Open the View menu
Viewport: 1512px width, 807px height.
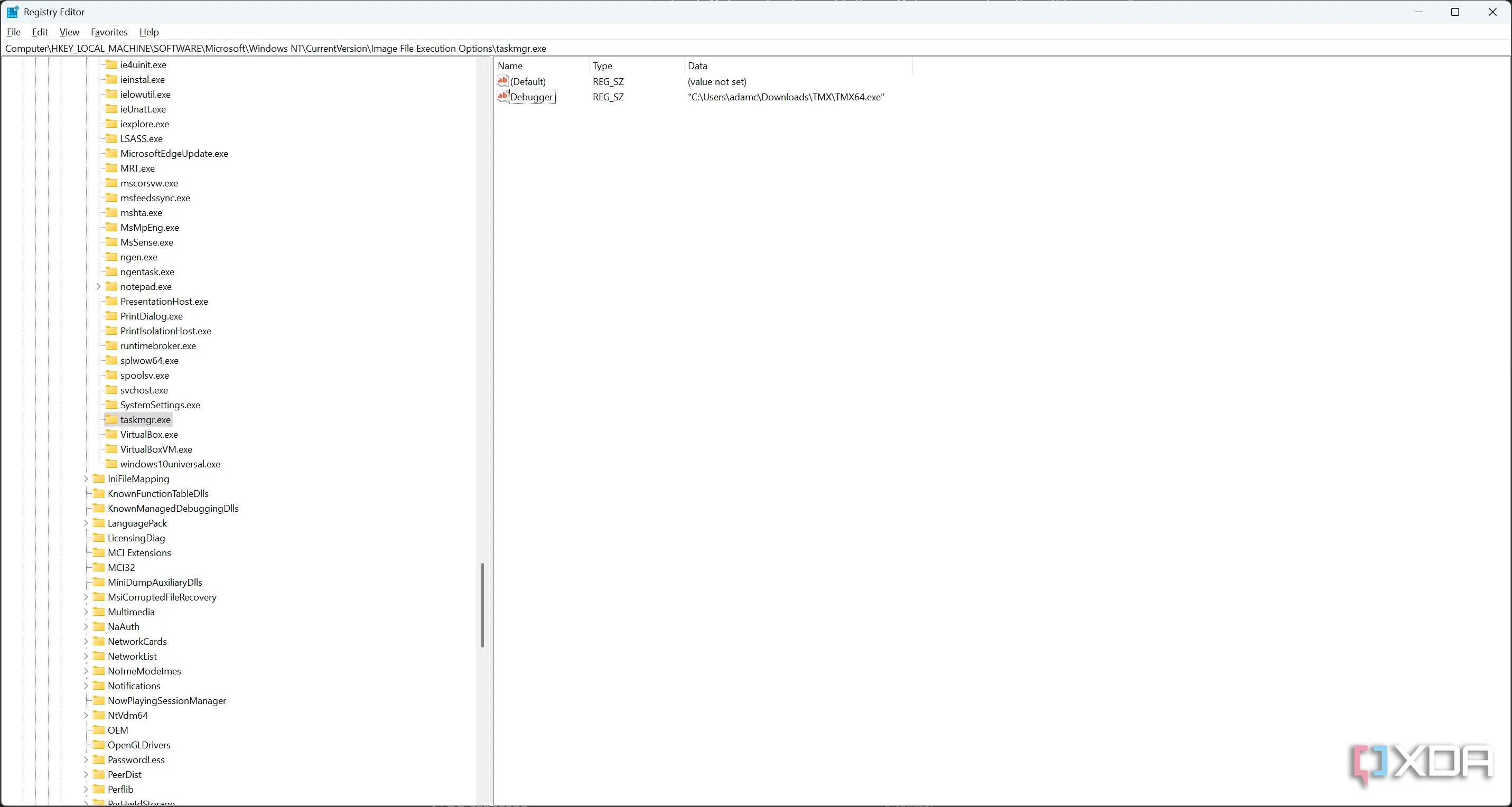click(x=69, y=32)
